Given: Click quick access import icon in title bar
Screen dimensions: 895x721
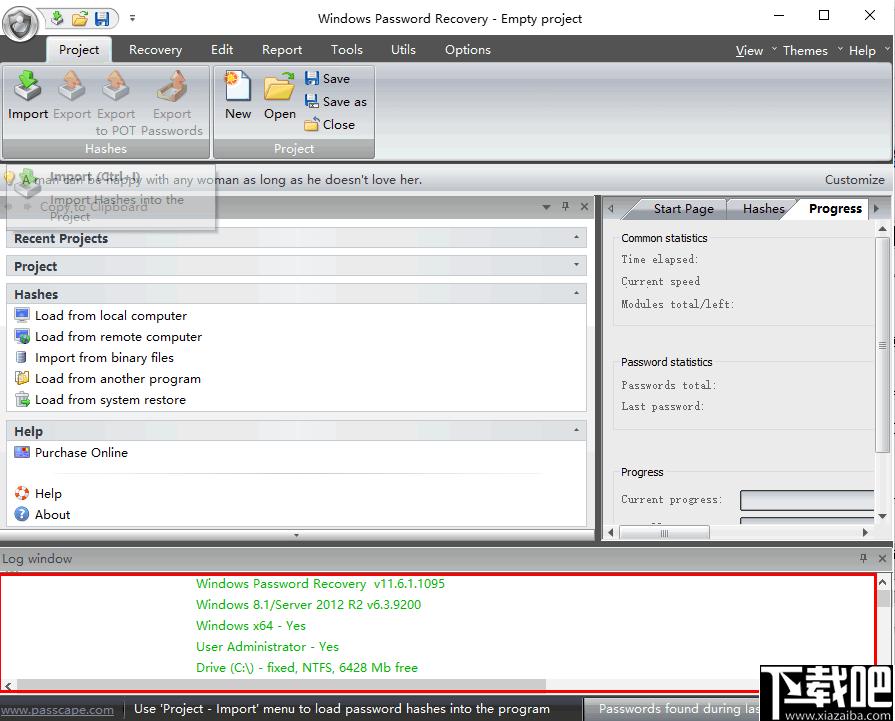Looking at the screenshot, I should (57, 18).
